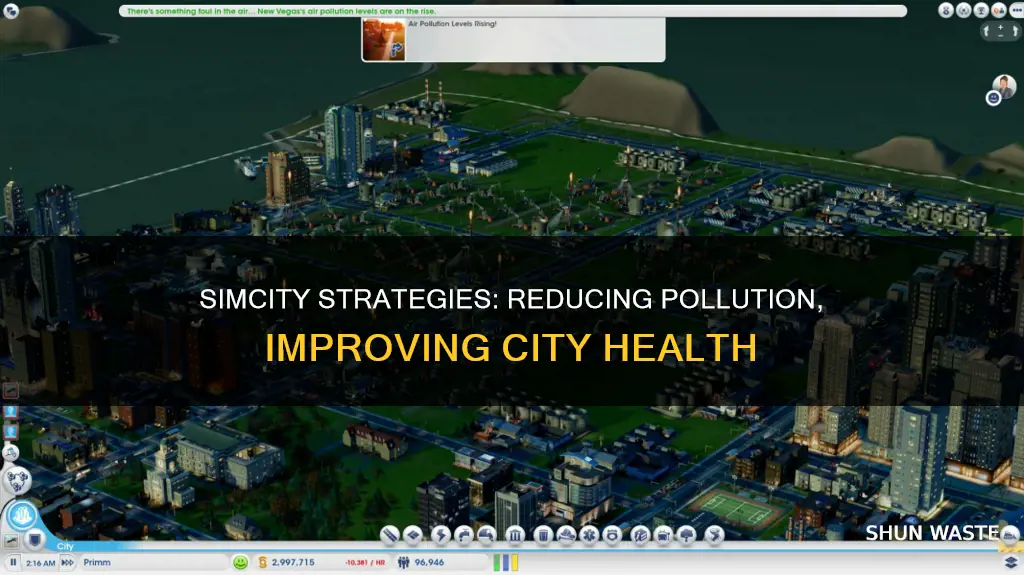Screen dimensions: 1024x575
Task: Open the Parks tree menu
Action: click(x=687, y=535)
